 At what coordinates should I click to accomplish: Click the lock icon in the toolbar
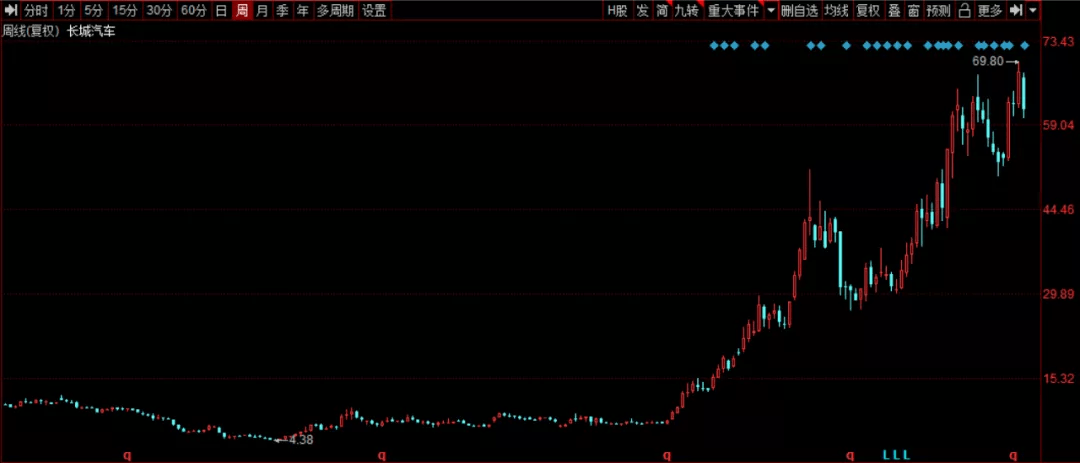[964, 11]
